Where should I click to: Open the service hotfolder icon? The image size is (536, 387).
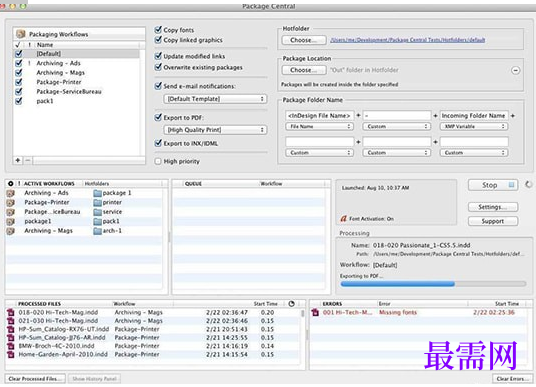coord(97,212)
